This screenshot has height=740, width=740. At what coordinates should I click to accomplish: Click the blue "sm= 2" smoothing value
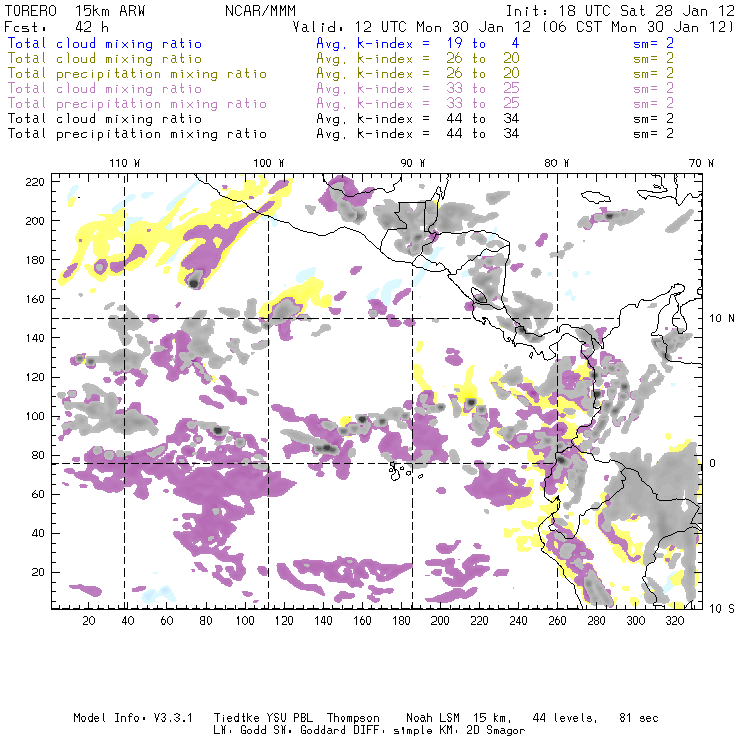(x=654, y=44)
